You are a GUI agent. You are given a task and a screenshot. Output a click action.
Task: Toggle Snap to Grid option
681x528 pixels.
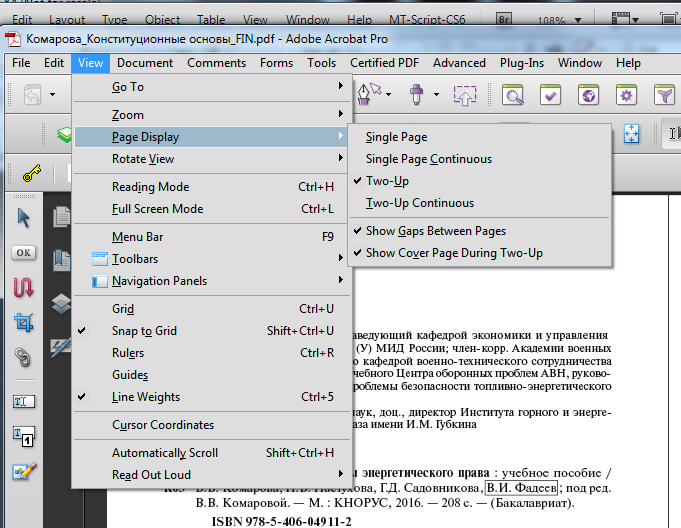pyautogui.click(x=212, y=331)
